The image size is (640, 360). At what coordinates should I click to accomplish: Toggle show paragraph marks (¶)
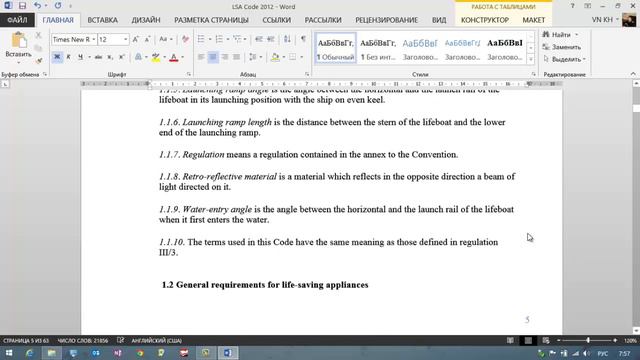coord(303,39)
